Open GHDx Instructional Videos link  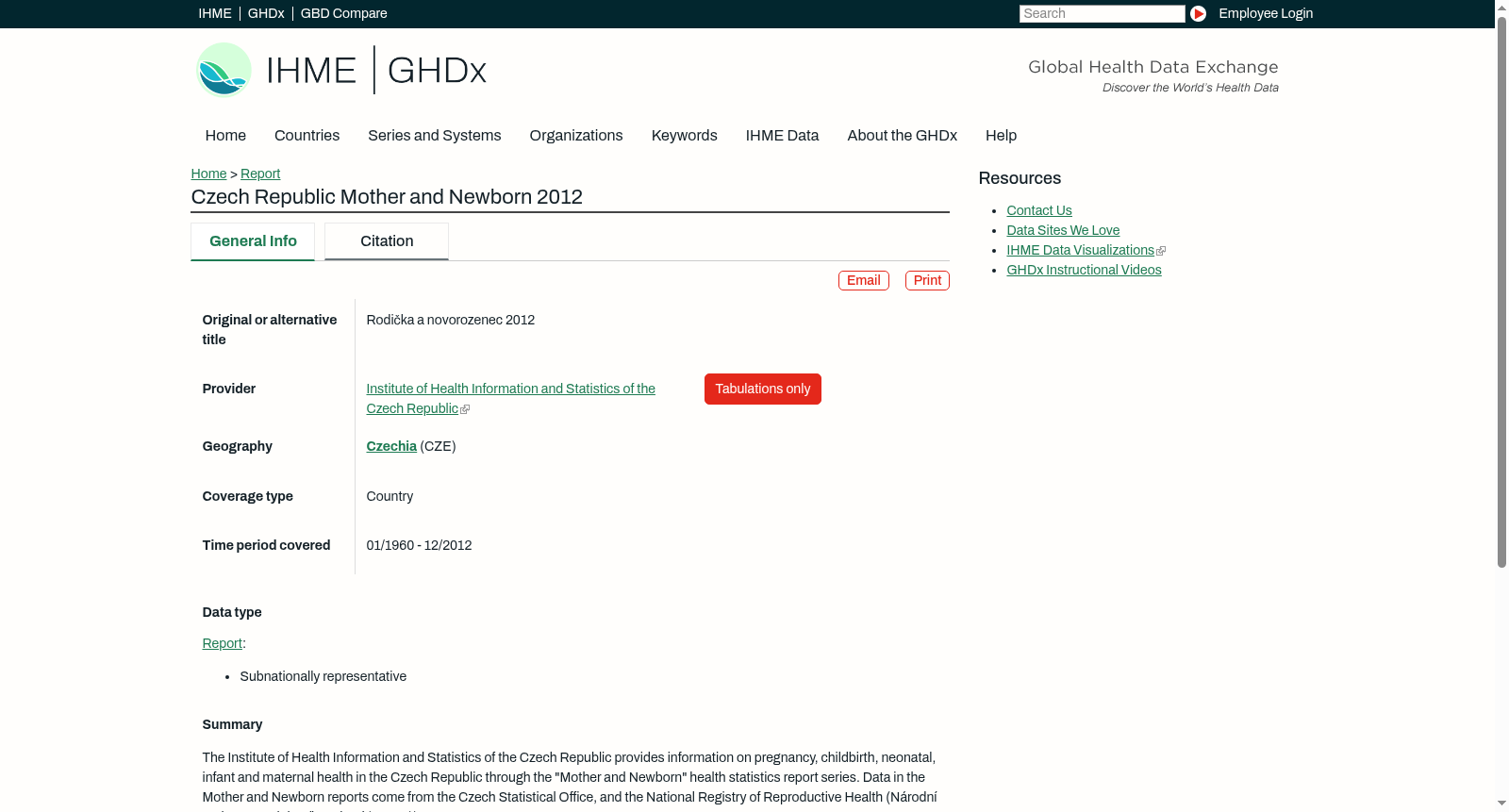click(1084, 270)
